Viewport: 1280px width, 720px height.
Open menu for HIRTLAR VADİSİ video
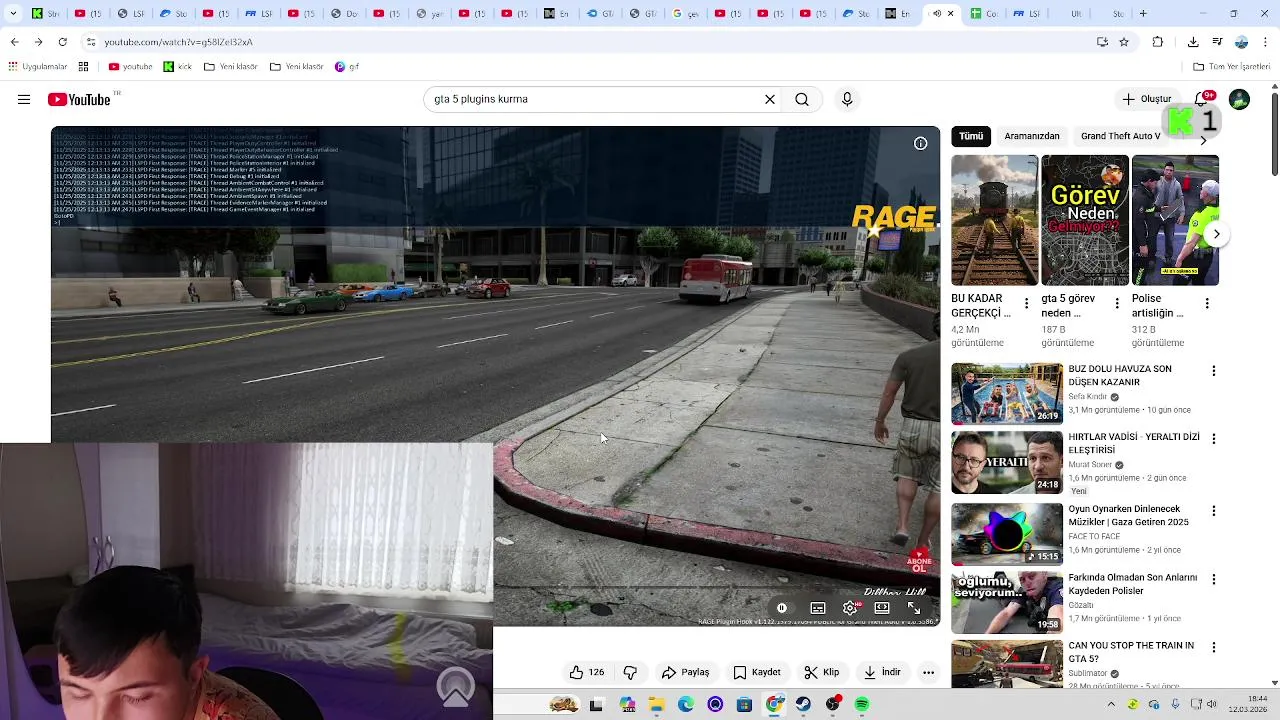1214,439
